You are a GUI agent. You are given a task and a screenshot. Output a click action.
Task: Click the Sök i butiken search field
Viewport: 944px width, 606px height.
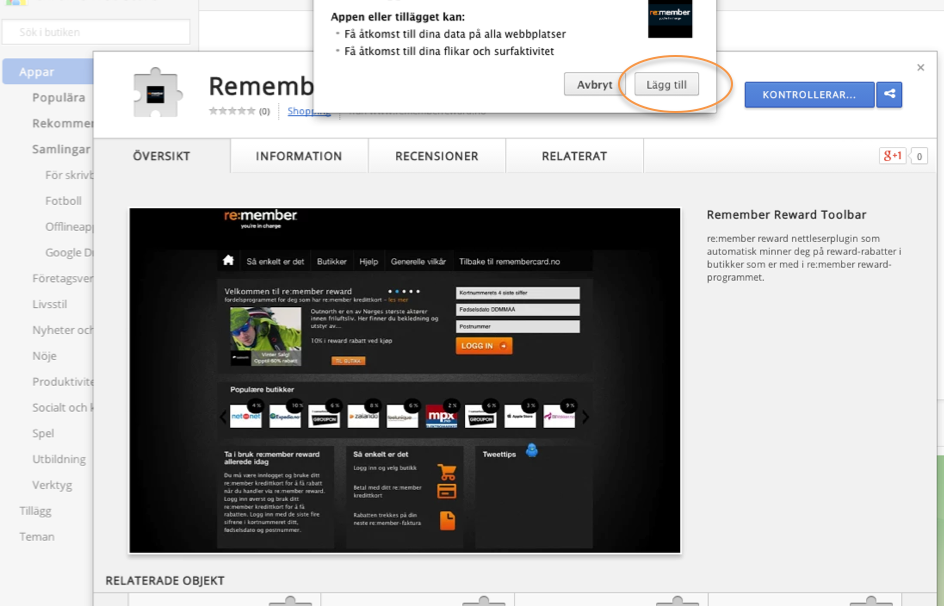pyautogui.click(x=96, y=32)
